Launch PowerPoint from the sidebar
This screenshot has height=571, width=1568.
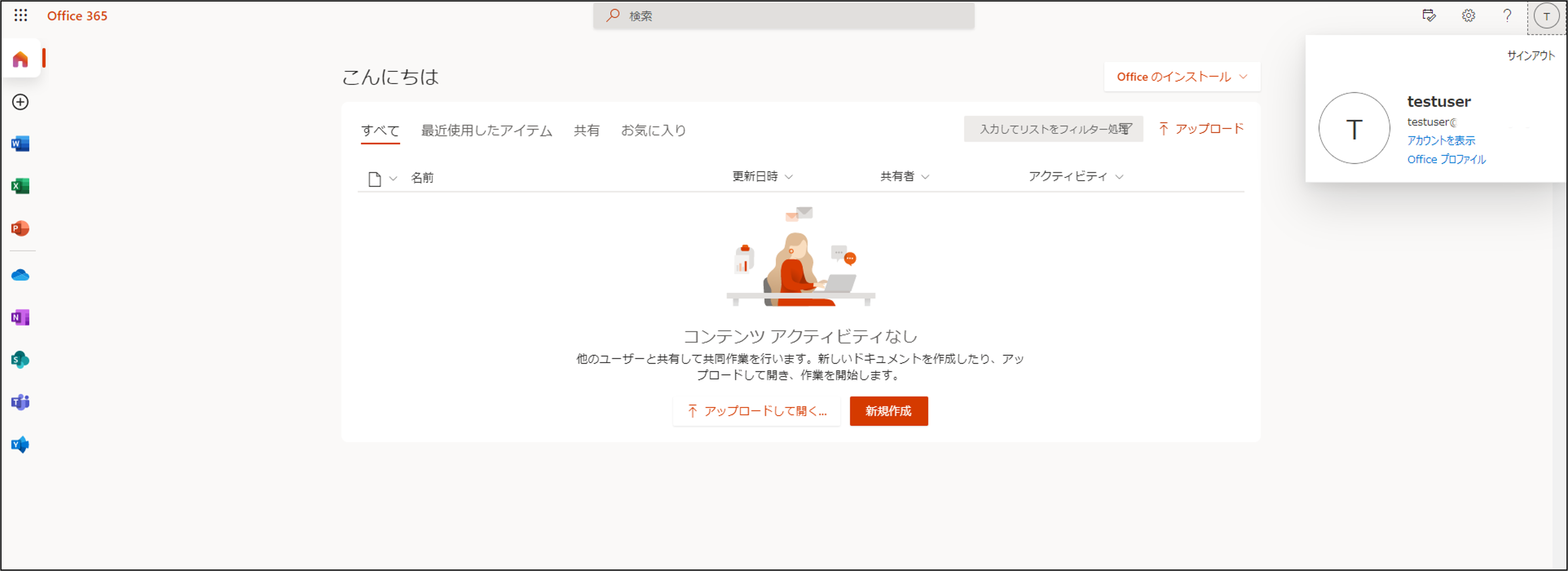(20, 229)
